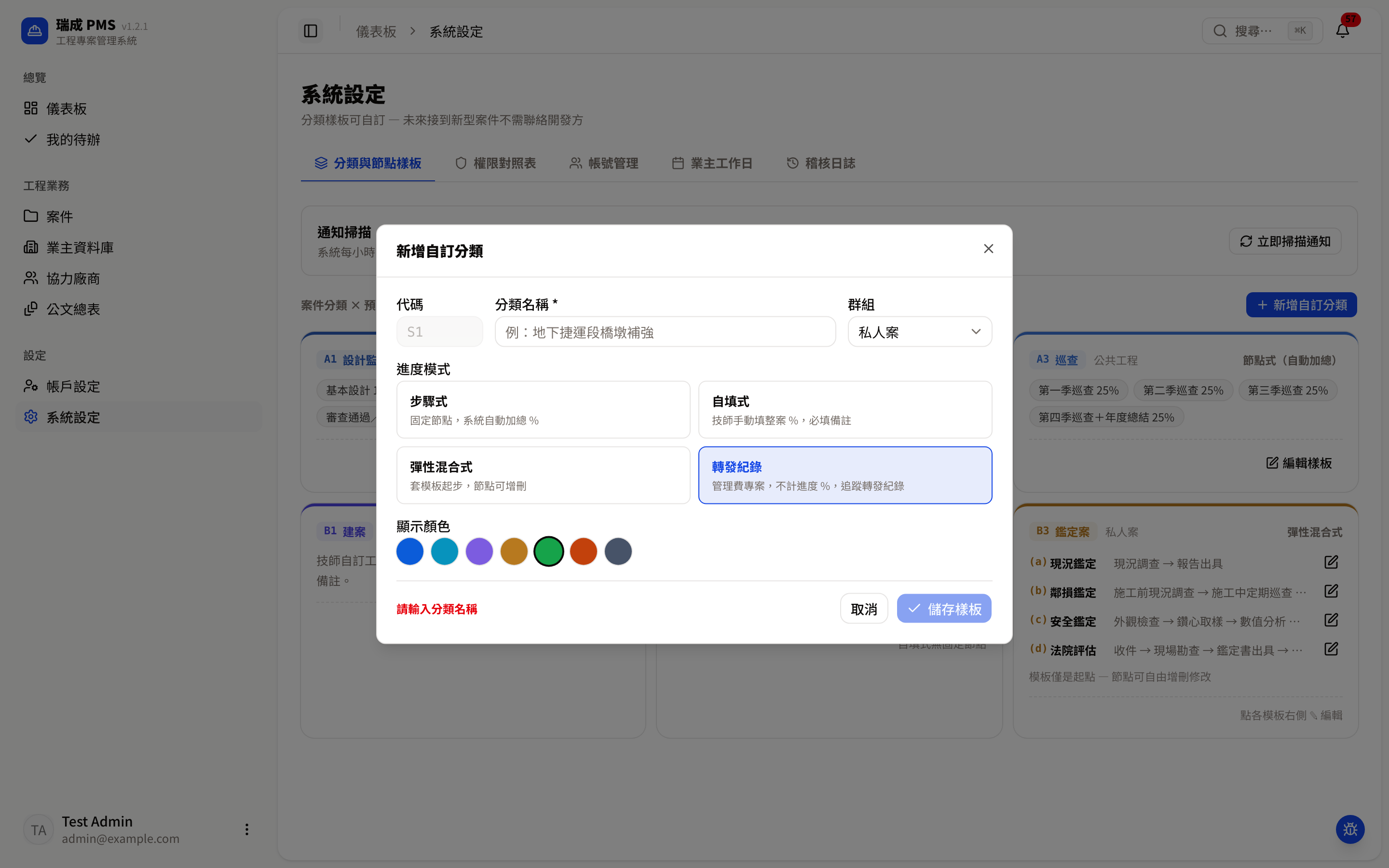
Task: Click the B1 建案 category badge
Action: click(x=344, y=531)
